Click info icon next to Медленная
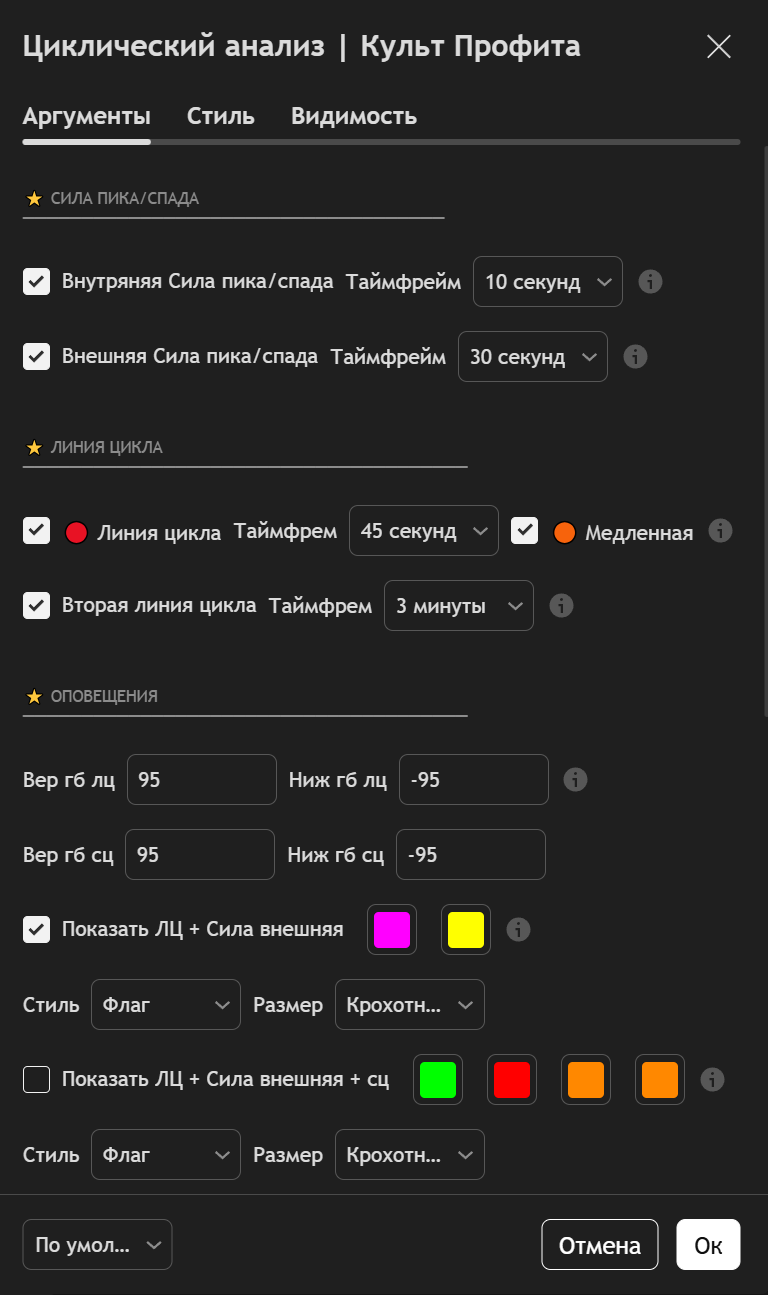This screenshot has width=768, height=1295. [720, 531]
